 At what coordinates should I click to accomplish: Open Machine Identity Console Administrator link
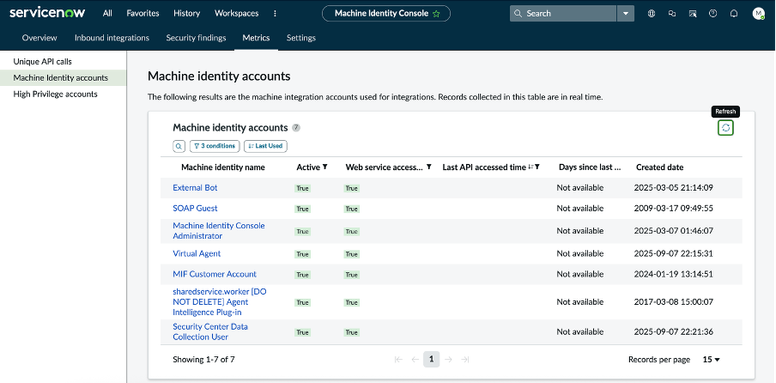[x=219, y=231]
